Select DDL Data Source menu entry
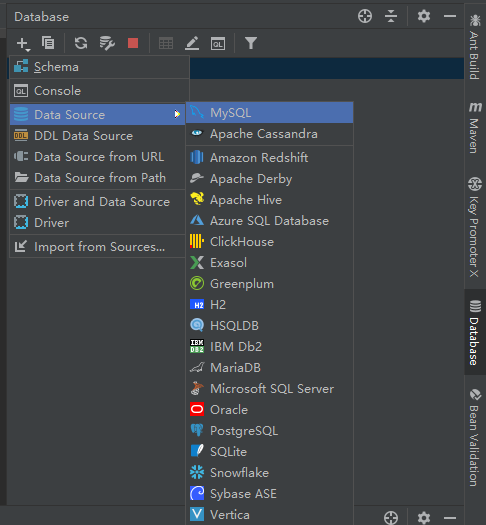486x525 pixels. pyautogui.click(x=97, y=136)
